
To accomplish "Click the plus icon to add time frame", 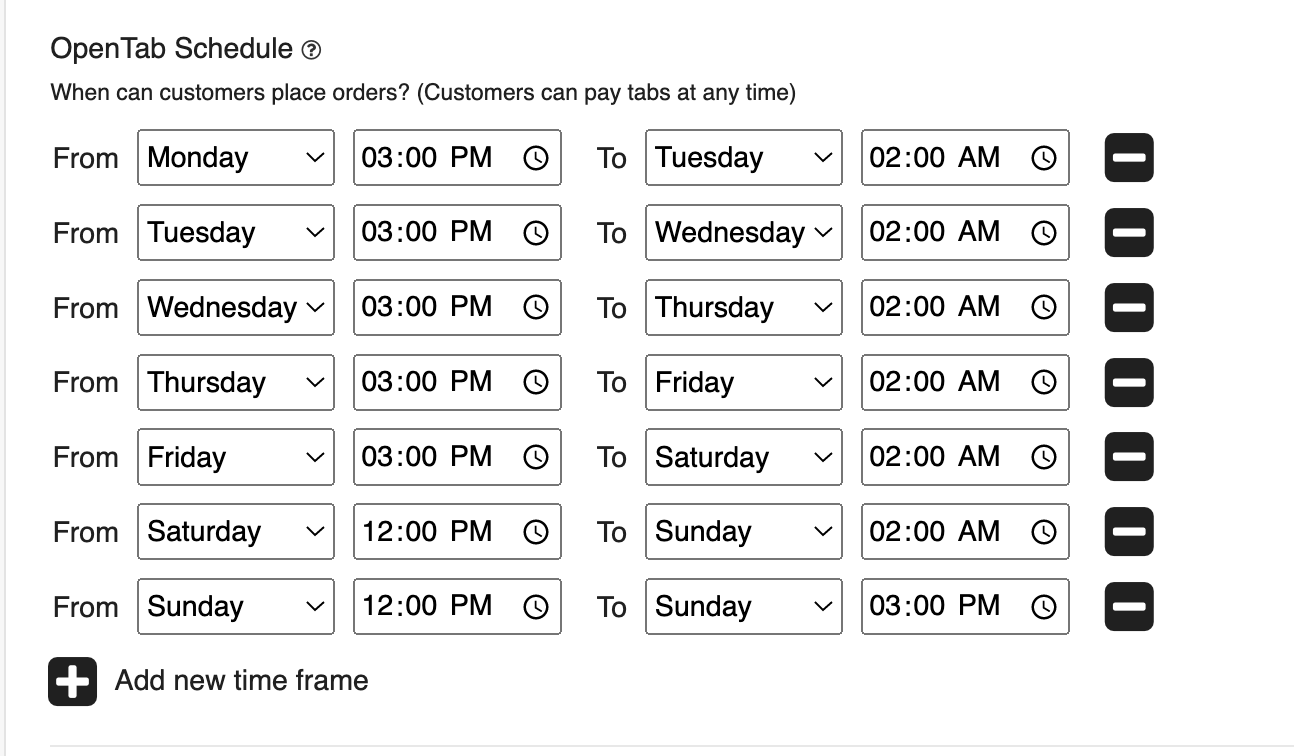I will 72,682.
